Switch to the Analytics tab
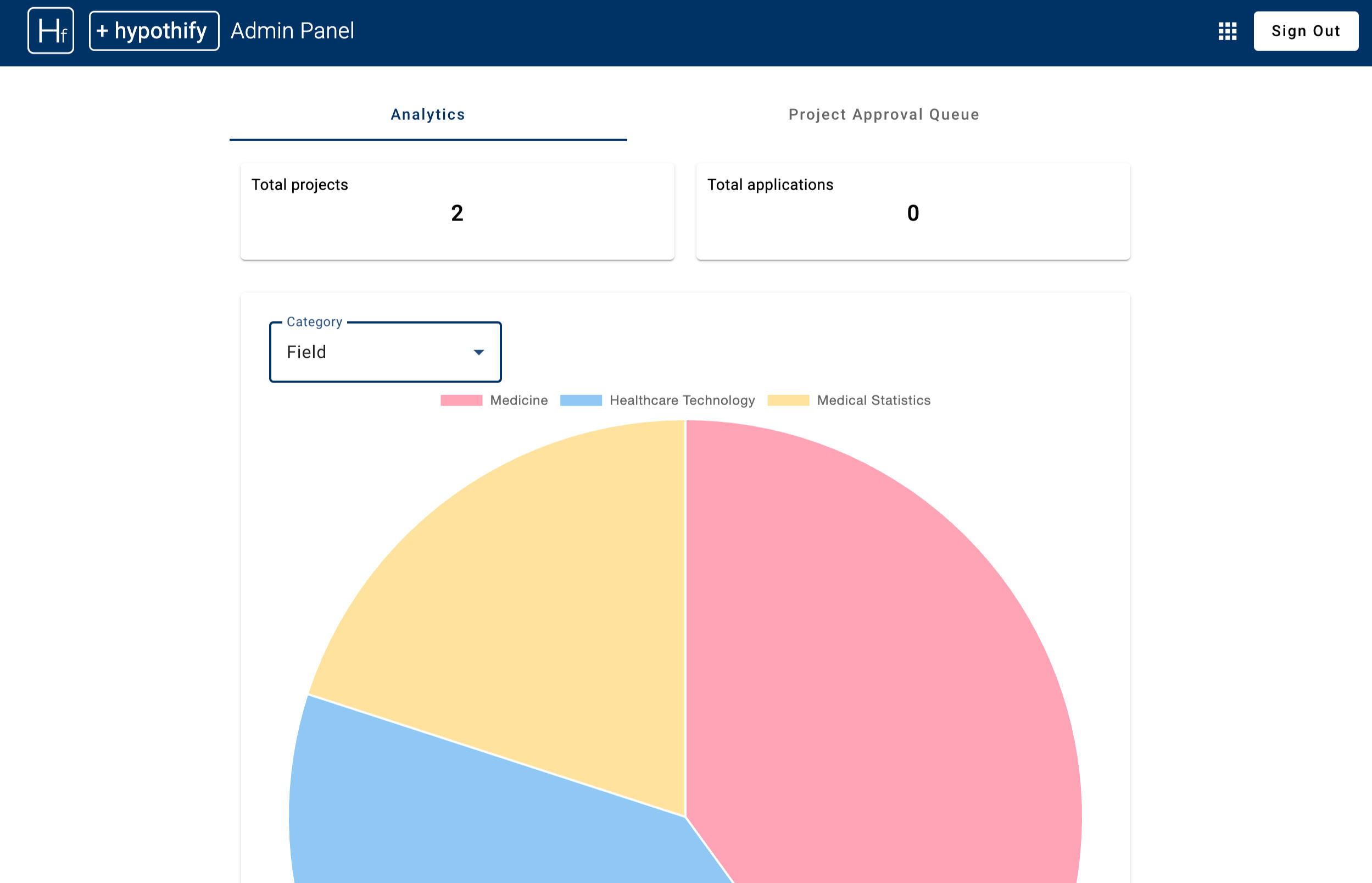 pos(427,115)
